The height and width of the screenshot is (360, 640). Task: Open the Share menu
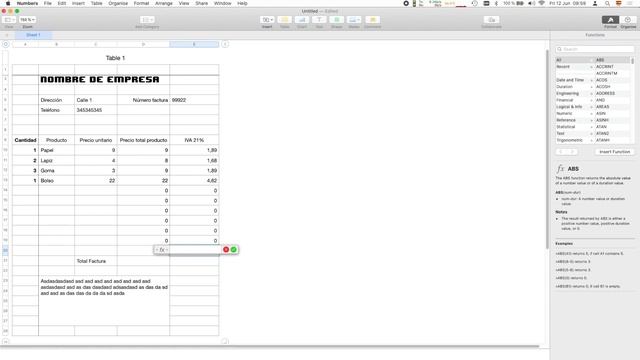tap(201, 3)
